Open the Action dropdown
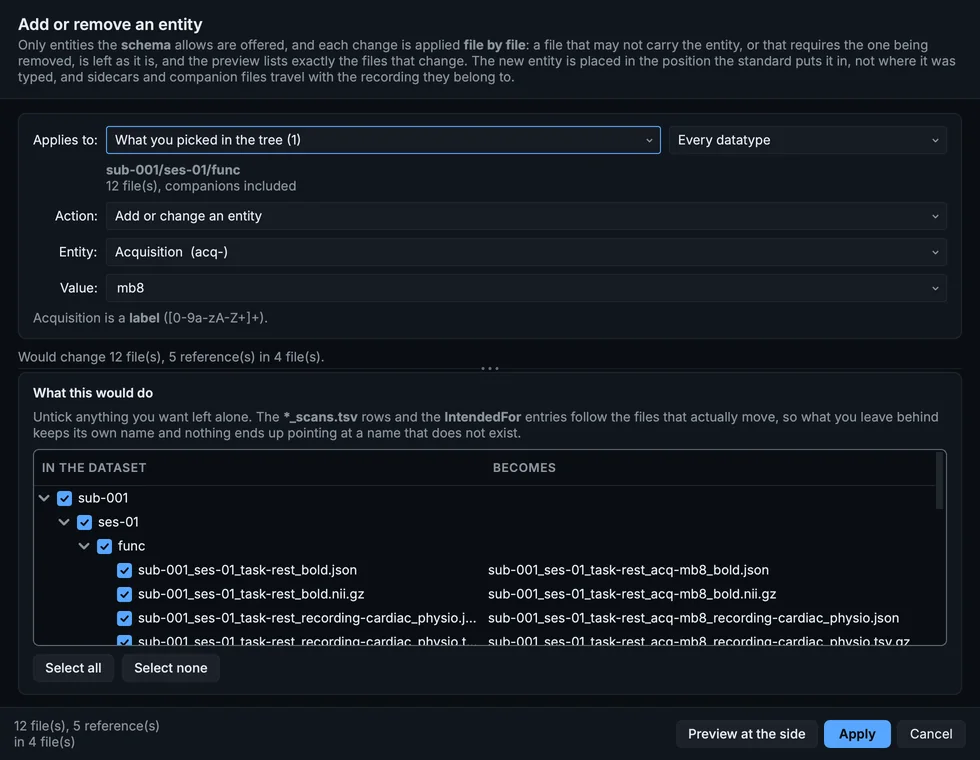Screen dimensions: 980x760 point(526,216)
